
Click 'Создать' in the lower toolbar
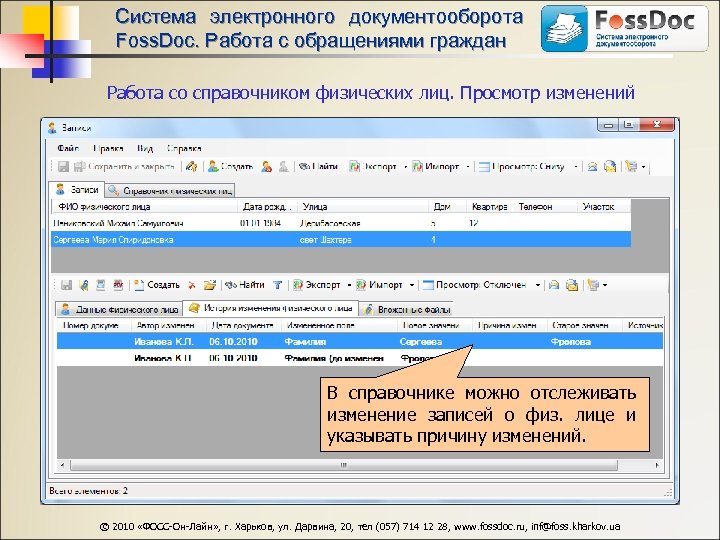pos(157,285)
